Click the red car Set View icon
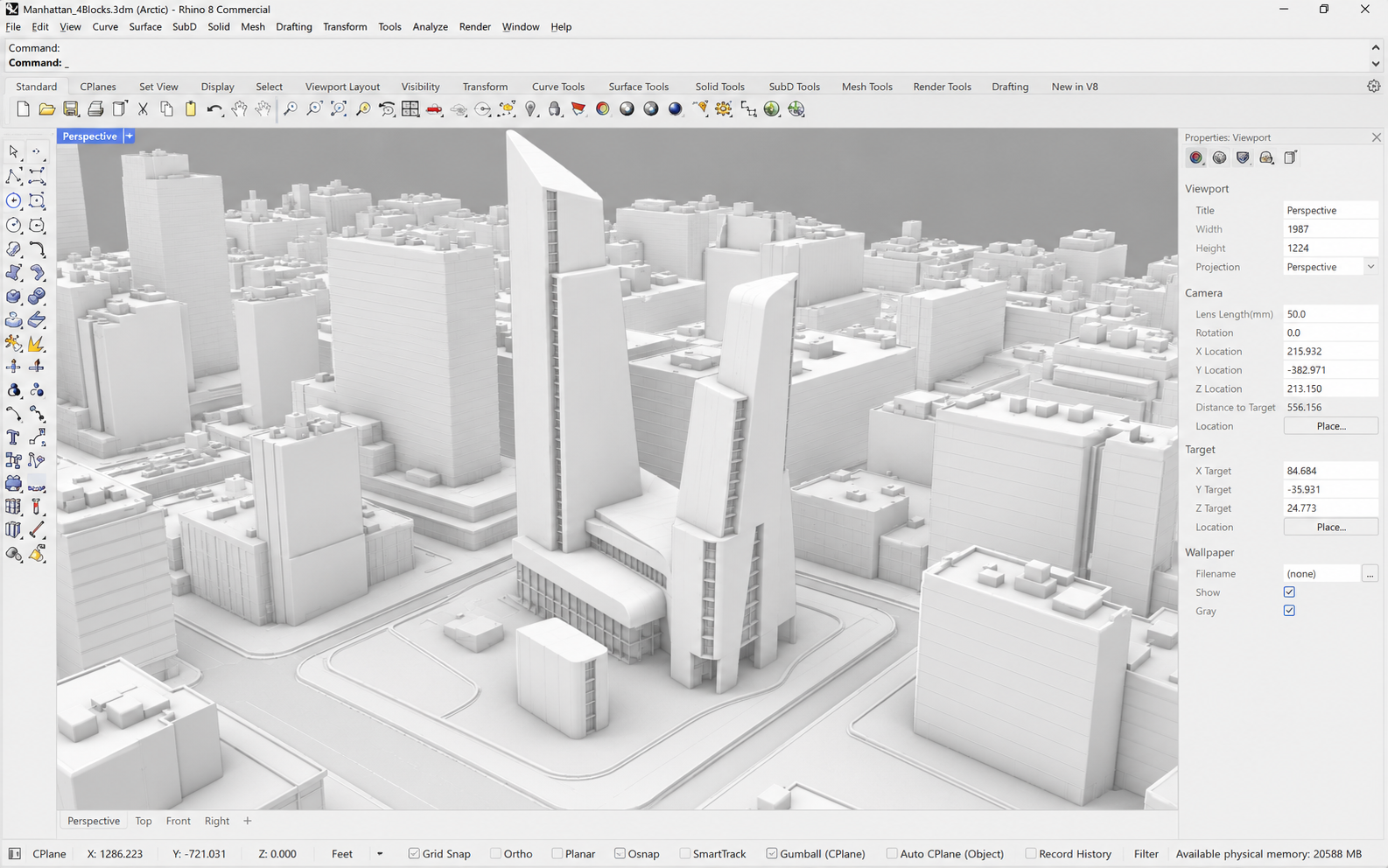The height and width of the screenshot is (868, 1388). pyautogui.click(x=434, y=109)
